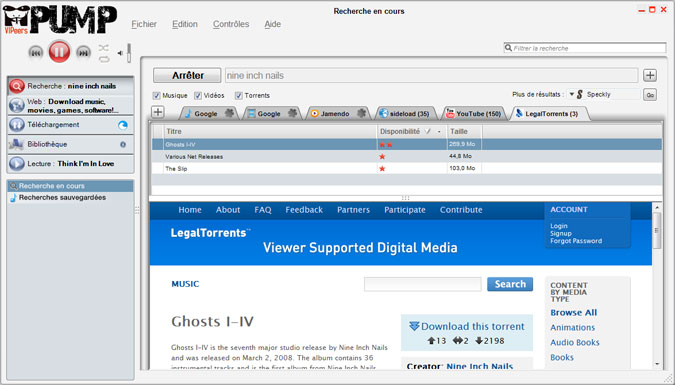Toggle the shuffle icon
The height and width of the screenshot is (385, 675).
[x=104, y=48]
